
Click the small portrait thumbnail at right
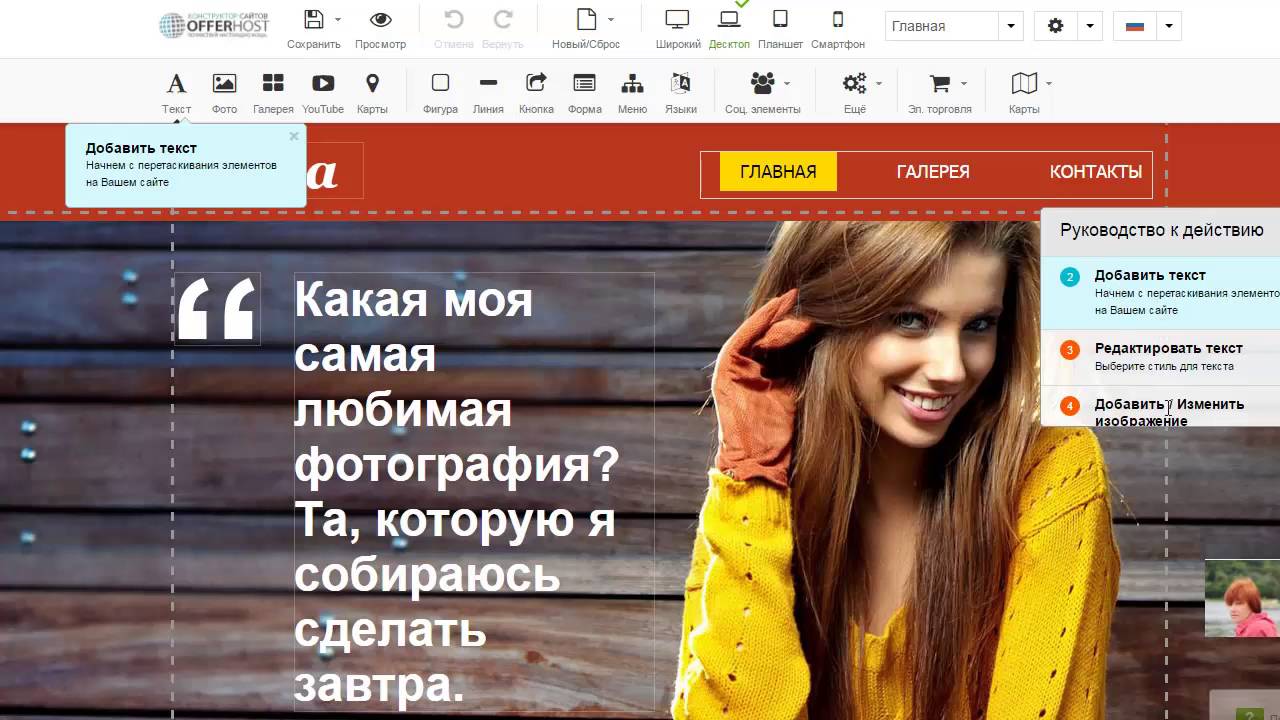pyautogui.click(x=1242, y=598)
